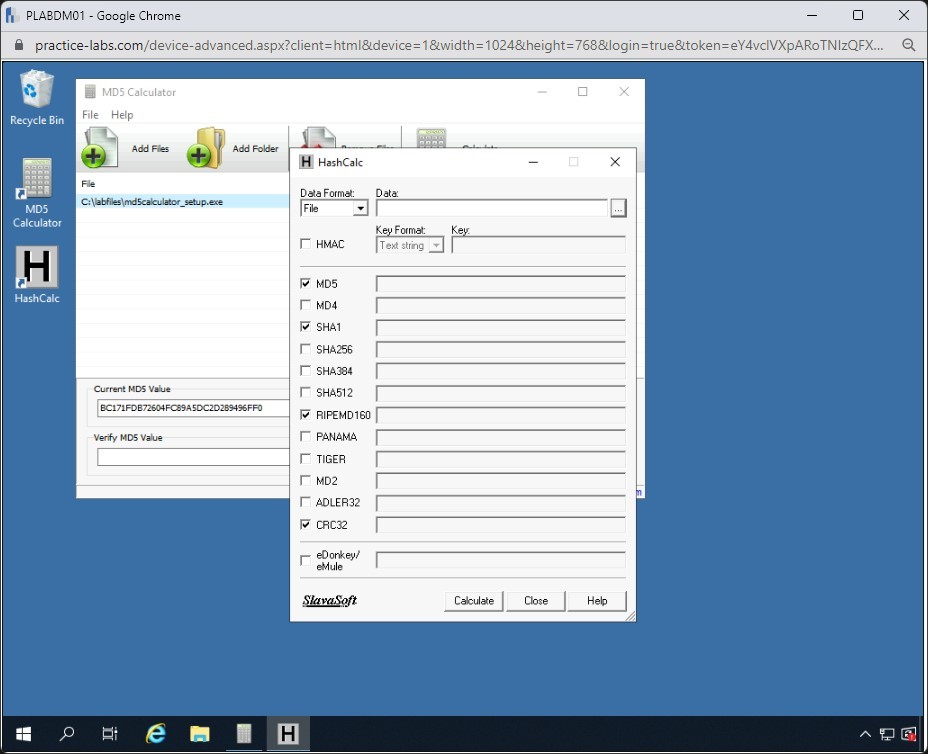The width and height of the screenshot is (928, 754).
Task: Enable the SHA256 checkbox
Action: point(306,349)
